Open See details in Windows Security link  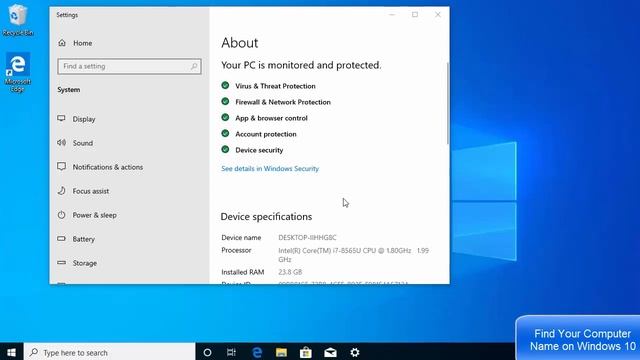coord(270,169)
